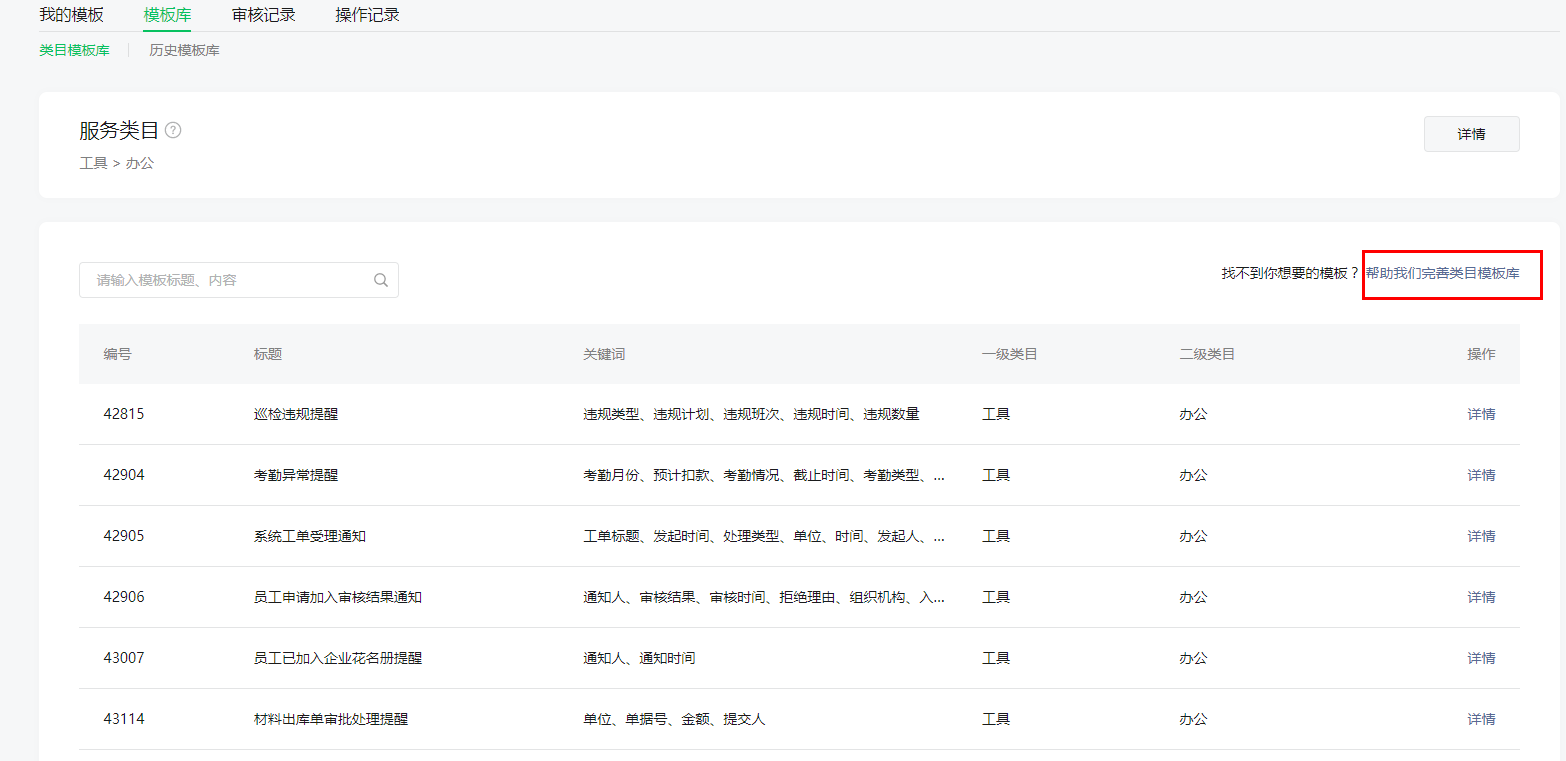Click the 巡检违规提醒 title cell

296,414
